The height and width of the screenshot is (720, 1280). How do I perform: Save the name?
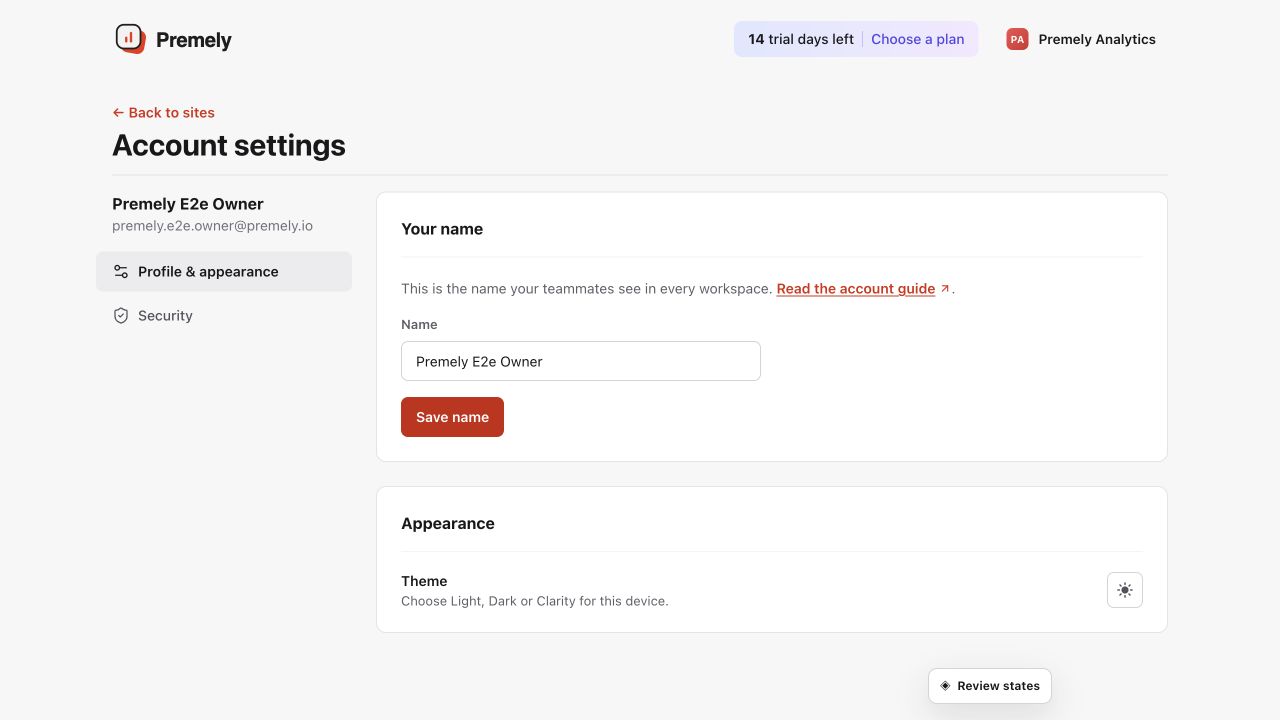(452, 417)
